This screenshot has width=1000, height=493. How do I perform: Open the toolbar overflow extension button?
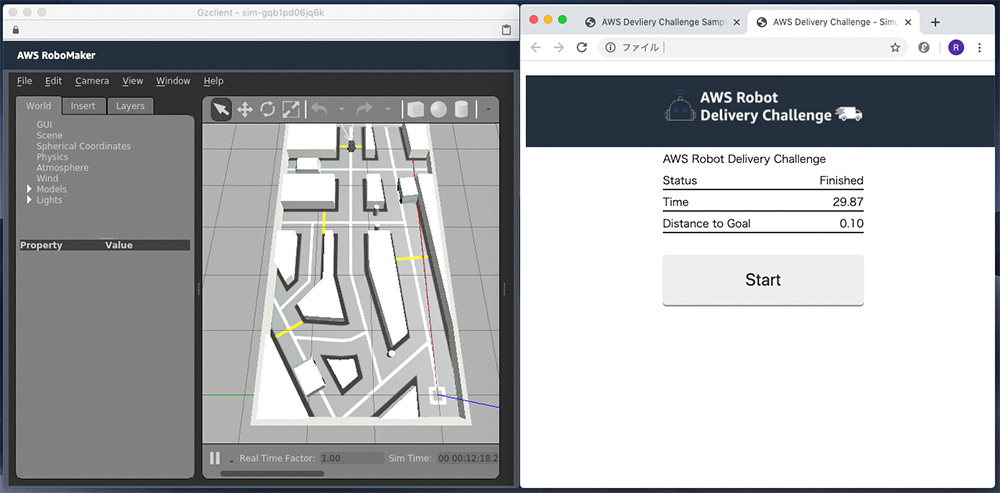coord(489,110)
